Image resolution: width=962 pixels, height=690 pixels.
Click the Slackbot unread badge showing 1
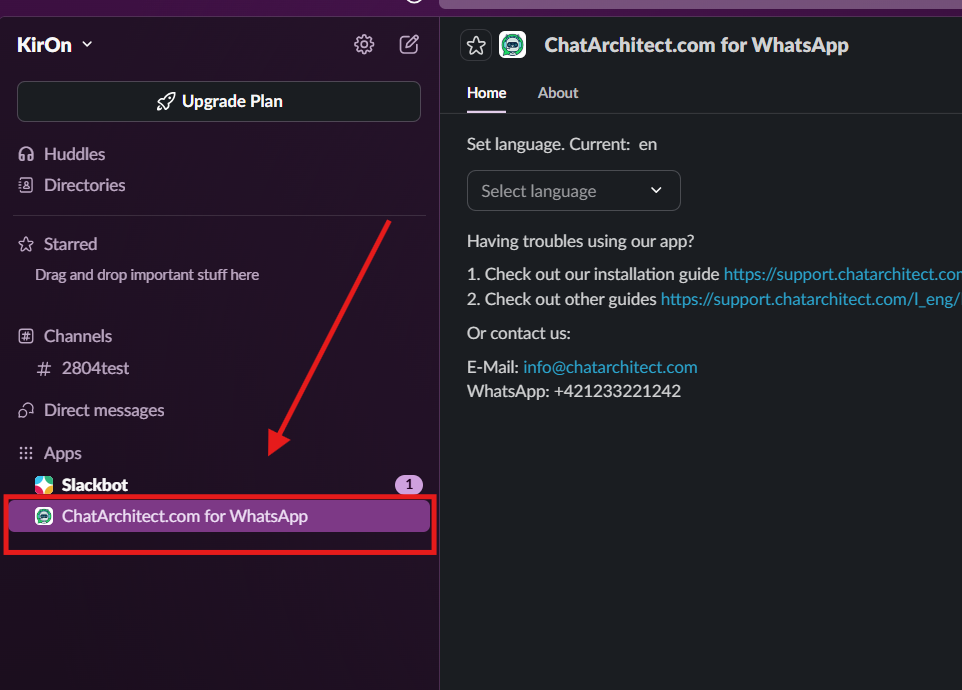click(x=409, y=485)
